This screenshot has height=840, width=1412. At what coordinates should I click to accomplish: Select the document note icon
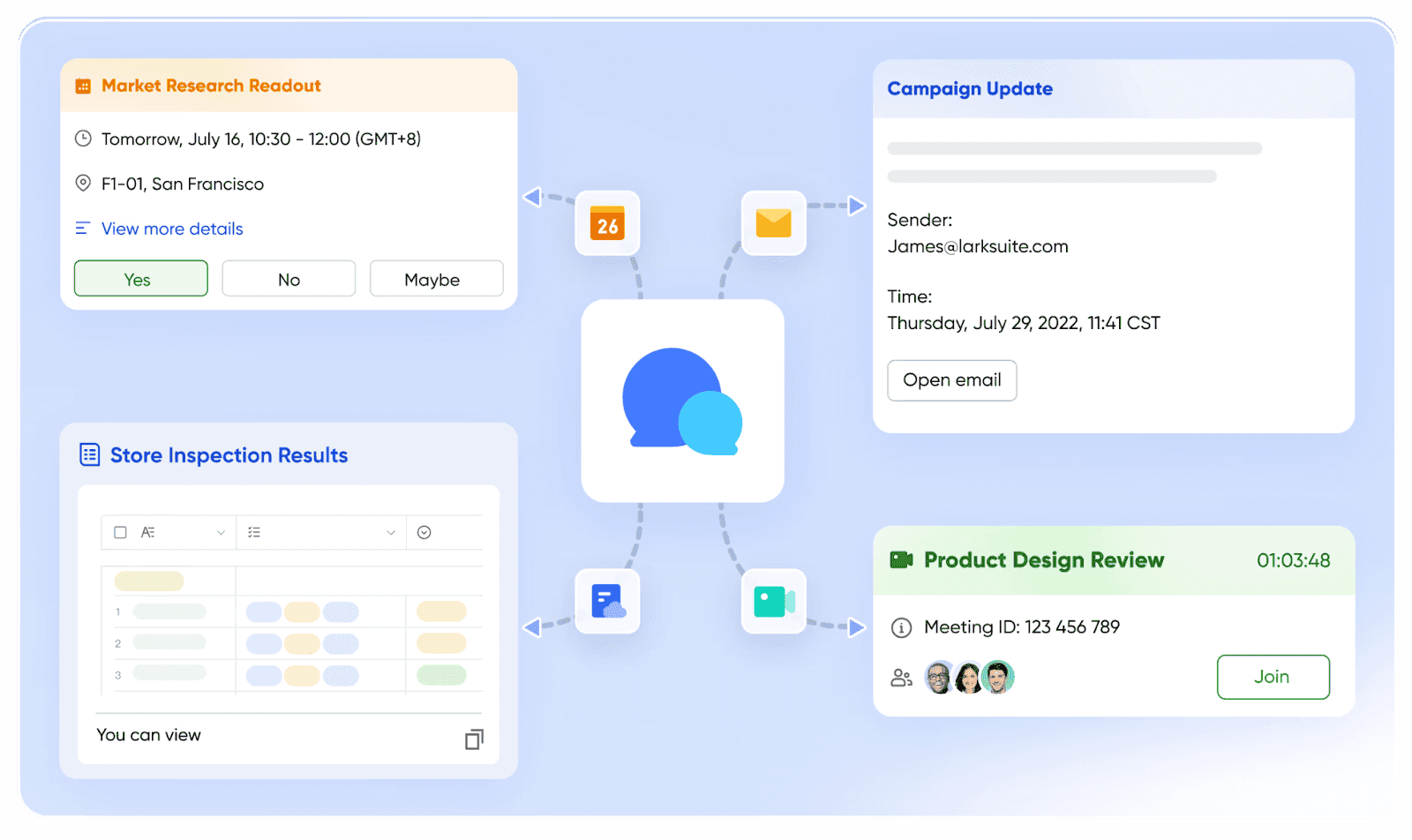606,601
